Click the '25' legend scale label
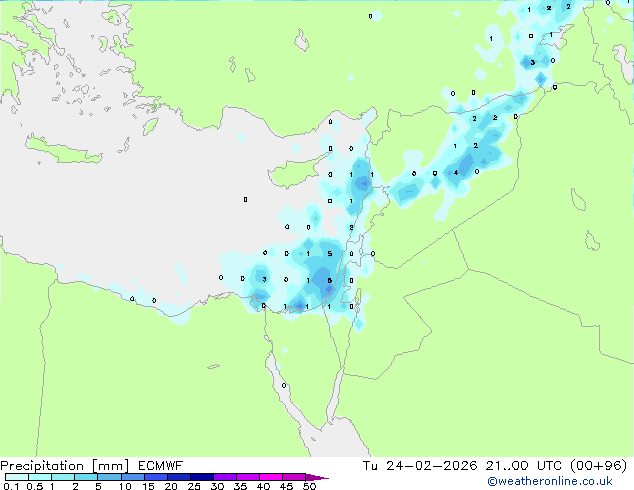 click(194, 486)
